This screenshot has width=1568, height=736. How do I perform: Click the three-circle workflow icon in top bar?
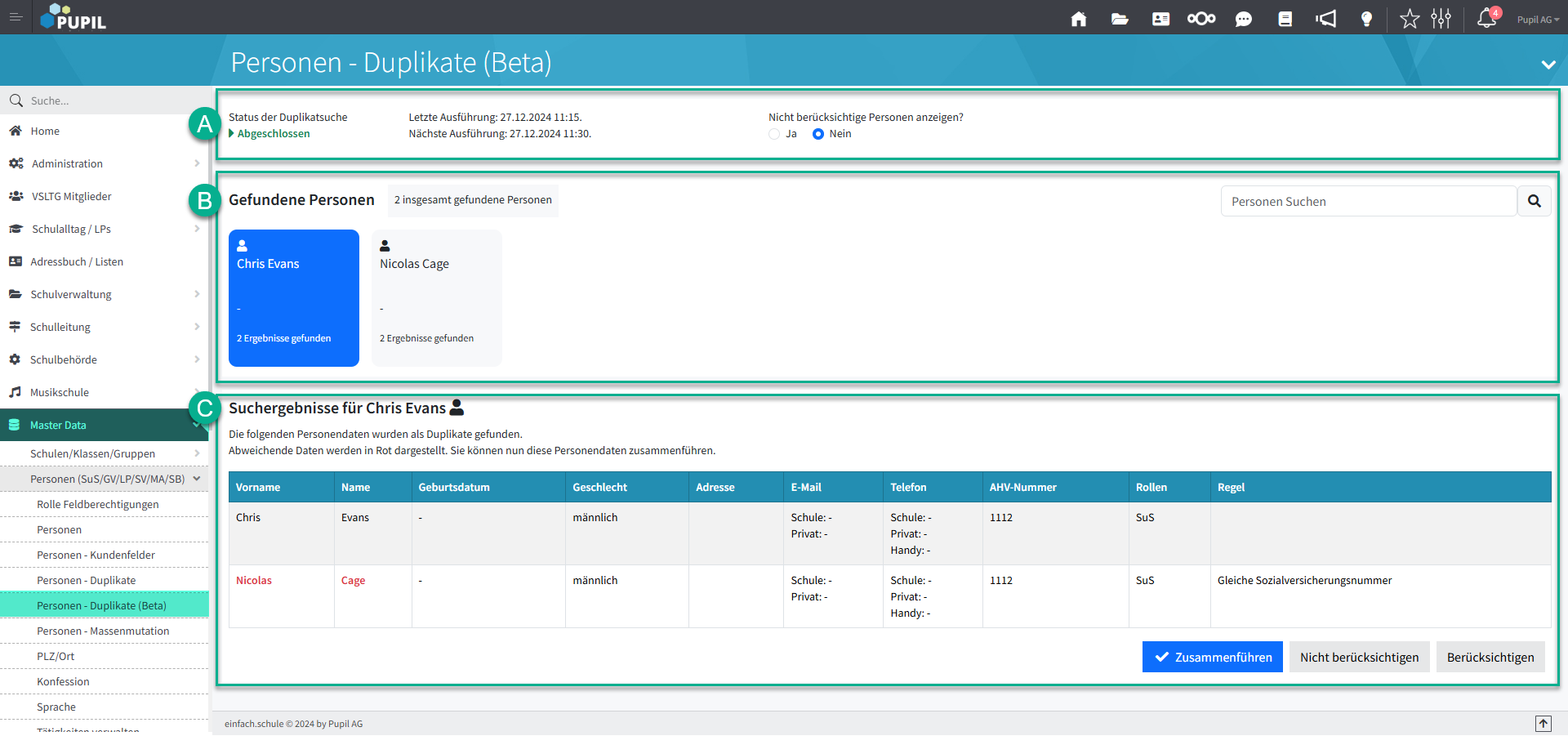(1201, 19)
